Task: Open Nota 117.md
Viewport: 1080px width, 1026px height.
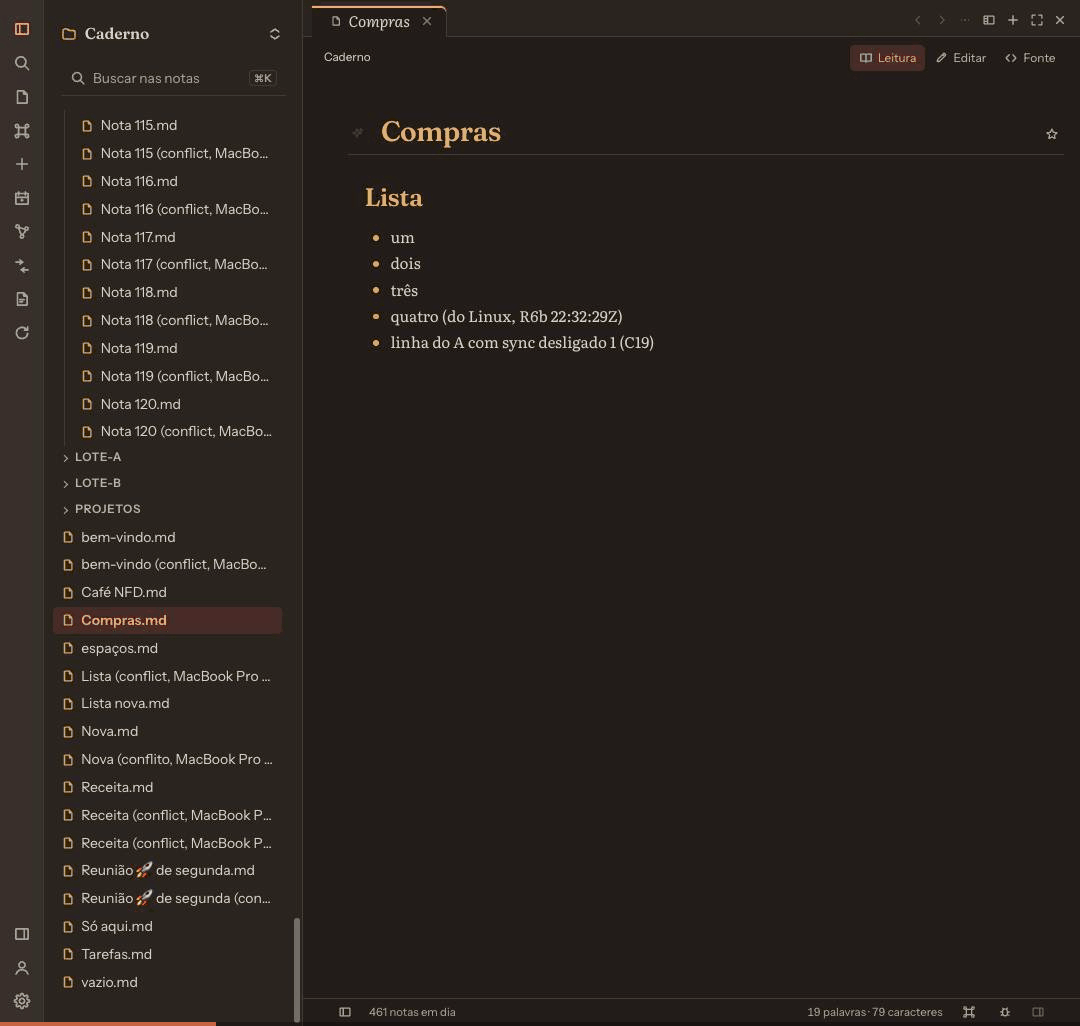Action: 177,237
